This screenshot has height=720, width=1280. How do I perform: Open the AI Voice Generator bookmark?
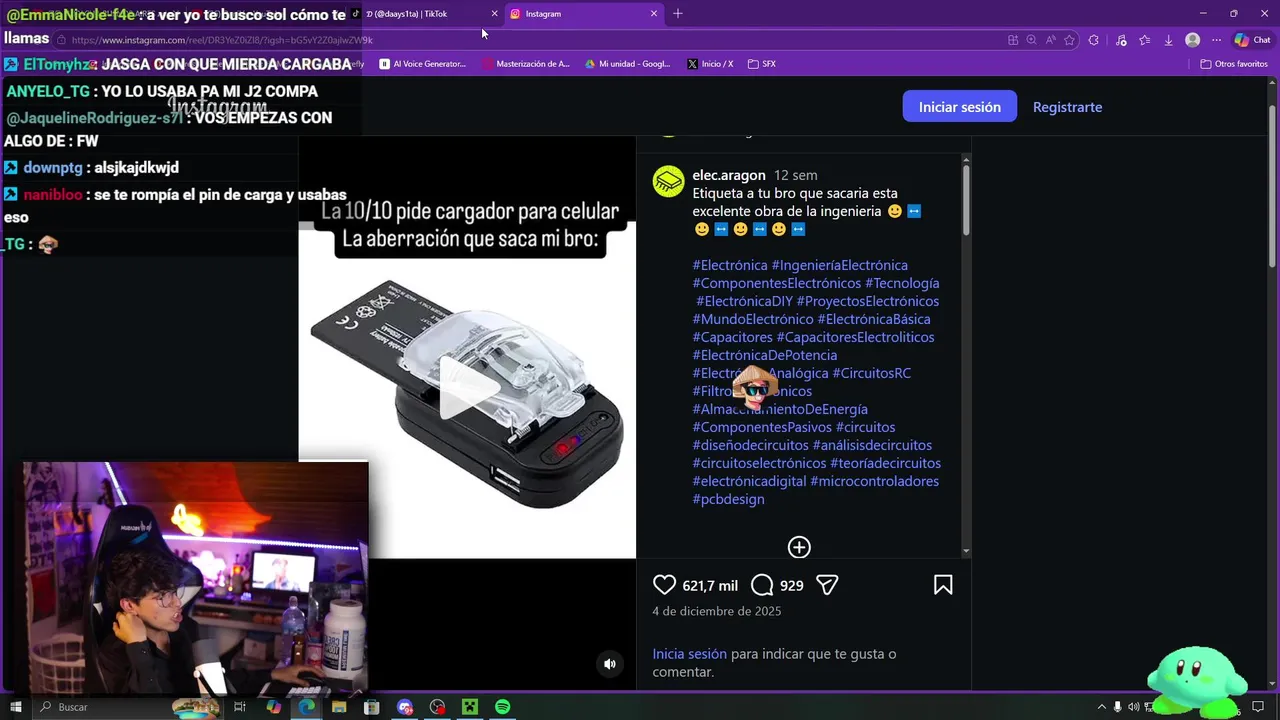423,64
